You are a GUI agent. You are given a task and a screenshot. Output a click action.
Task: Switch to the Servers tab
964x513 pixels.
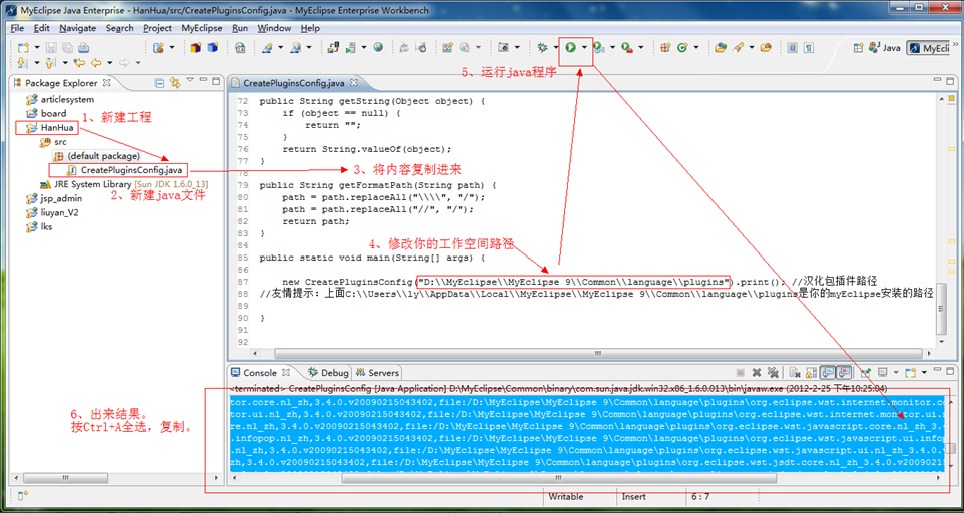pos(377,373)
